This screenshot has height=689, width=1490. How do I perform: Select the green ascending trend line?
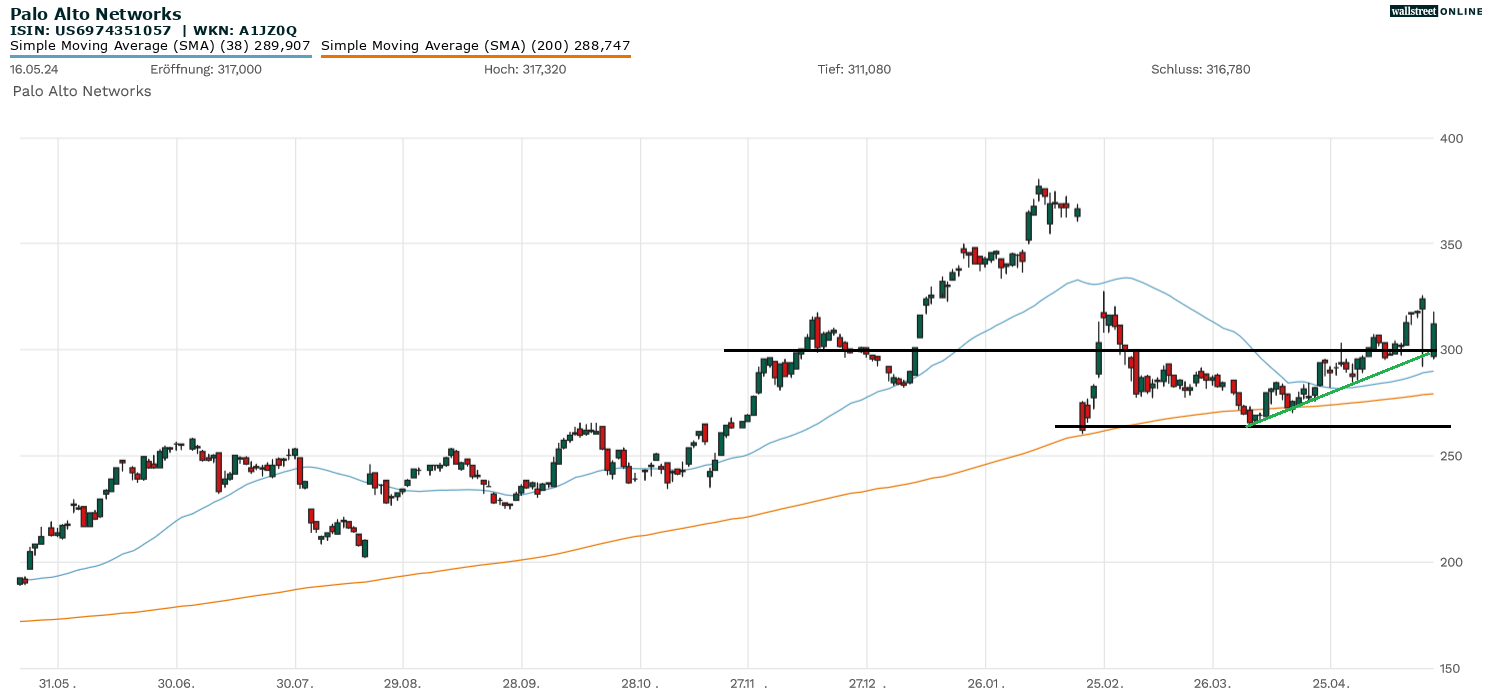[x=1340, y=389]
